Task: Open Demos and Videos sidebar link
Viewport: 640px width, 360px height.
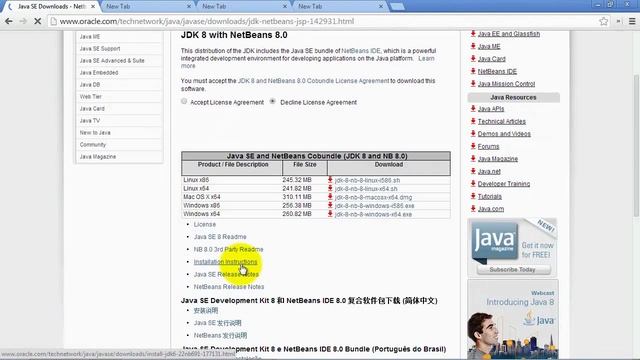Action: pos(504,133)
